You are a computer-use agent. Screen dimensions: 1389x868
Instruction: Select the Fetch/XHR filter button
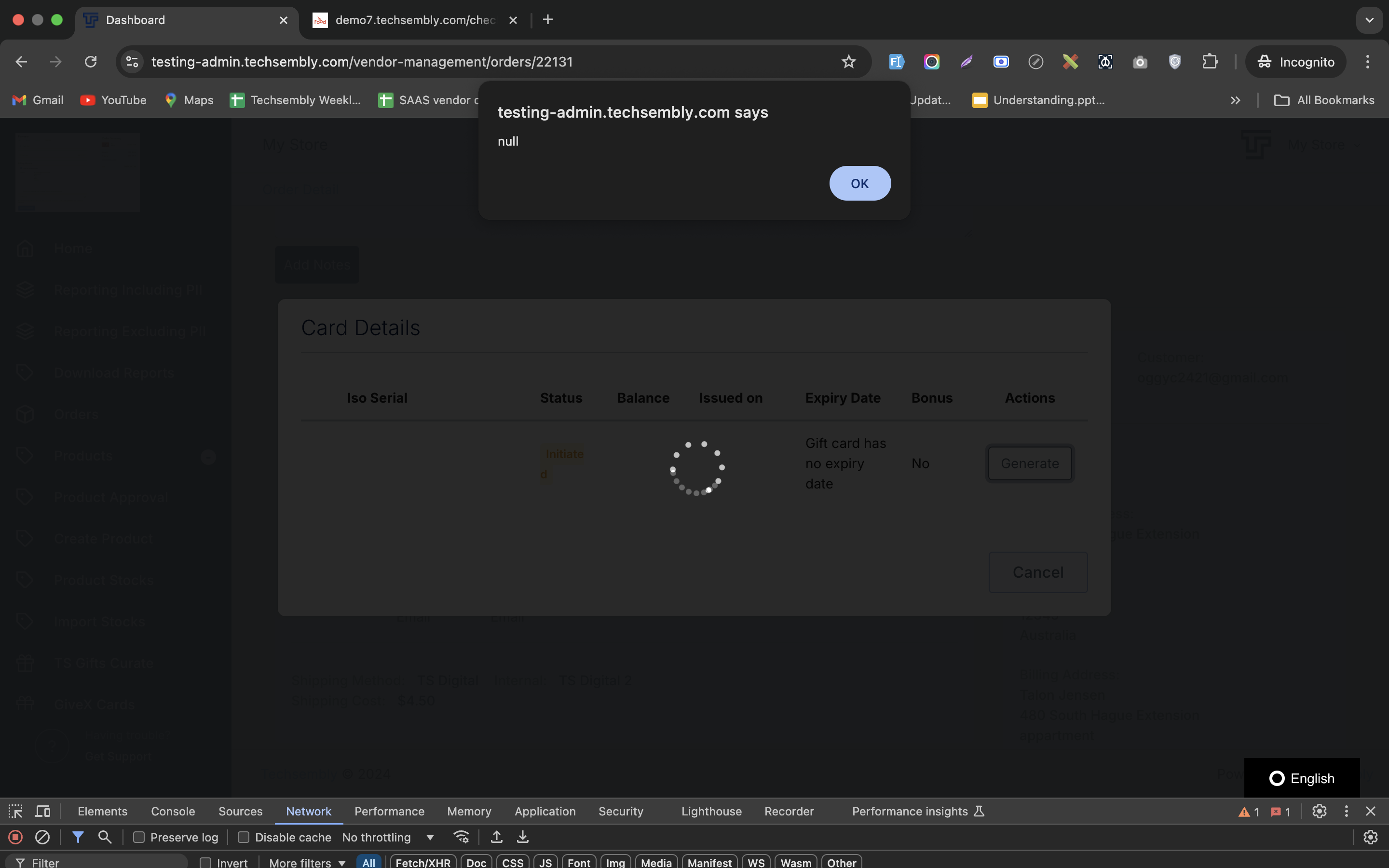(423, 862)
